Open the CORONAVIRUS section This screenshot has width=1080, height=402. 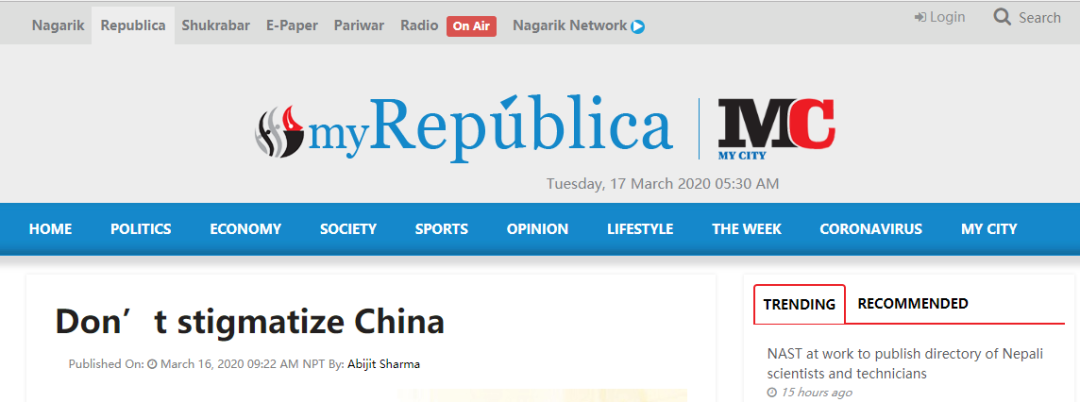[871, 229]
